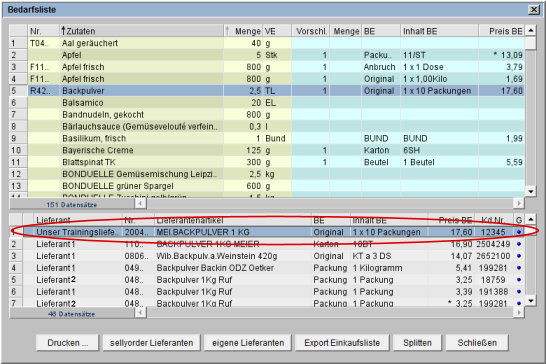Select 'Bandnudeln, gekocht' row
This screenshot has width=546, height=364.
tap(267, 115)
